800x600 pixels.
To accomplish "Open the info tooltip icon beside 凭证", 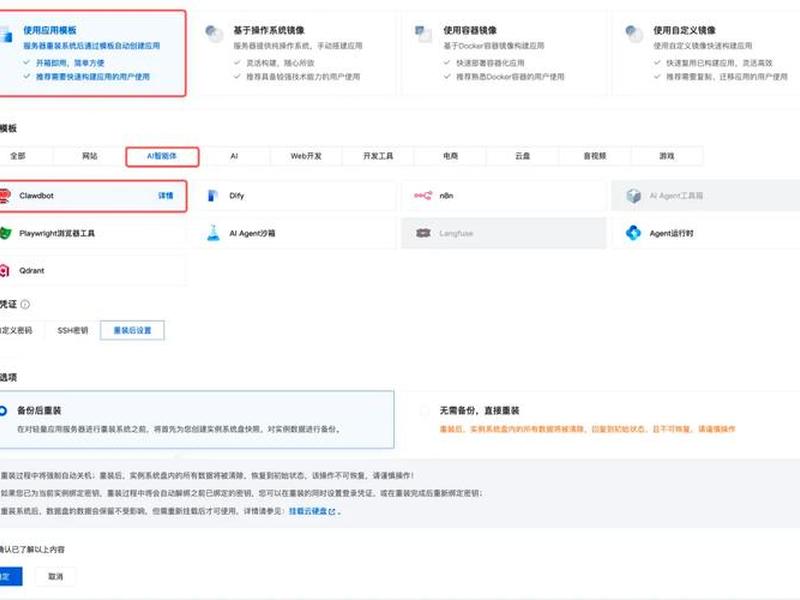I will pyautogui.click(x=24, y=305).
